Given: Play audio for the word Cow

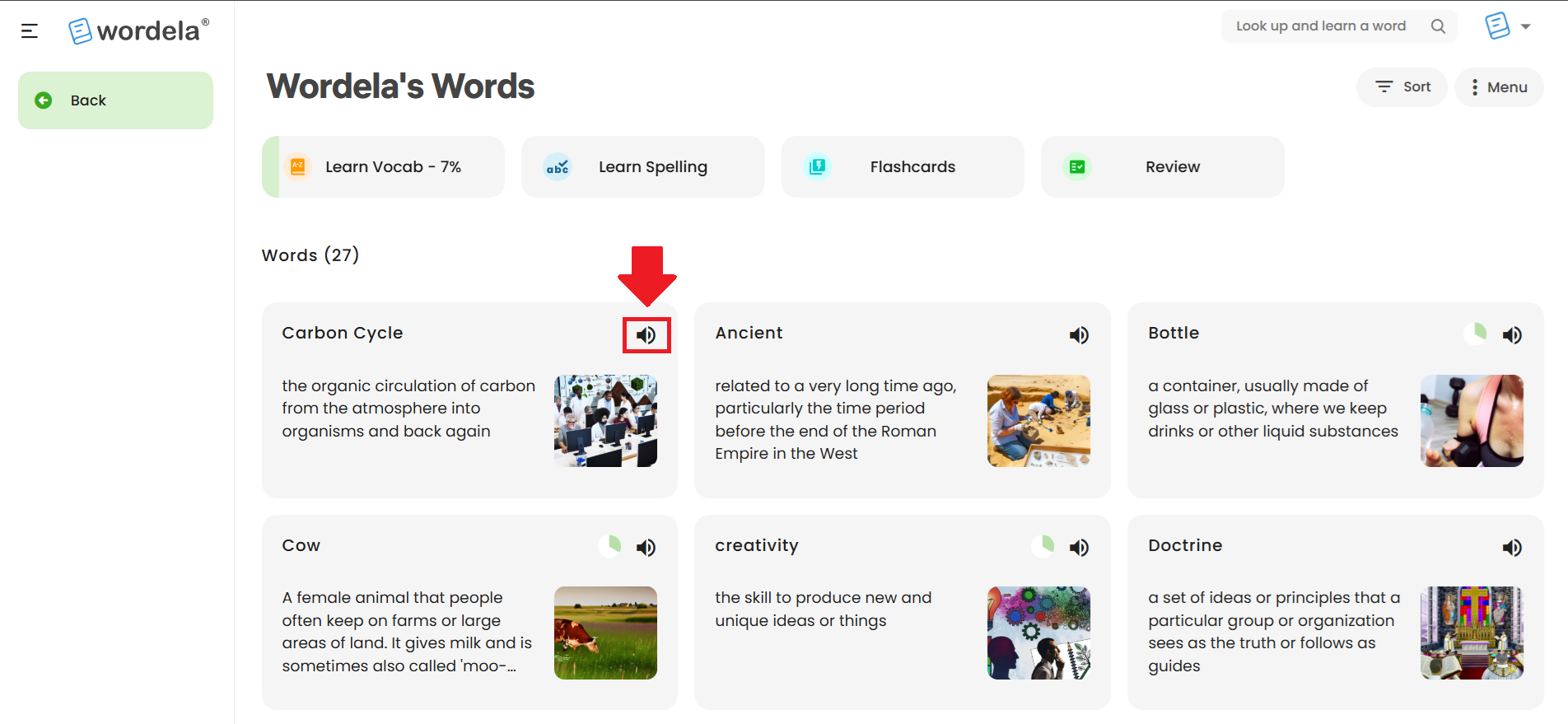Looking at the screenshot, I should coord(646,548).
